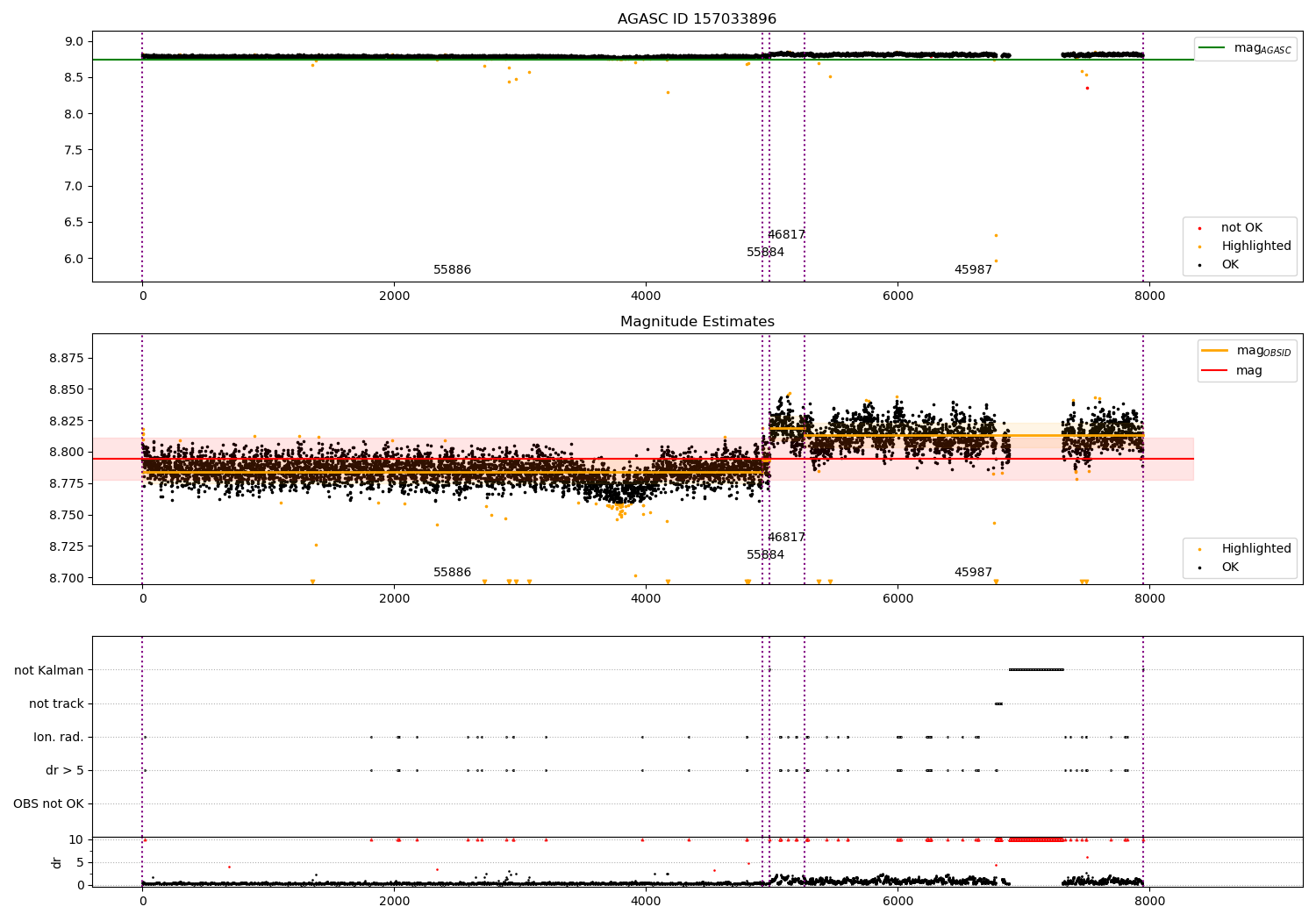Click the rotated "dr" axis label
The image size is (1316, 921).
[x=57, y=862]
